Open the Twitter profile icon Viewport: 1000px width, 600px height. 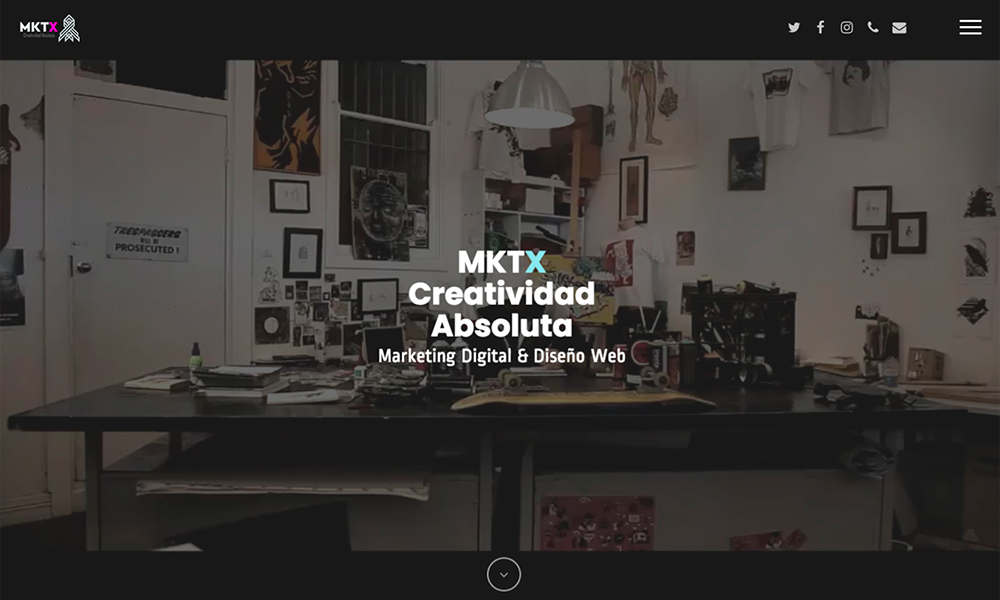coord(794,28)
